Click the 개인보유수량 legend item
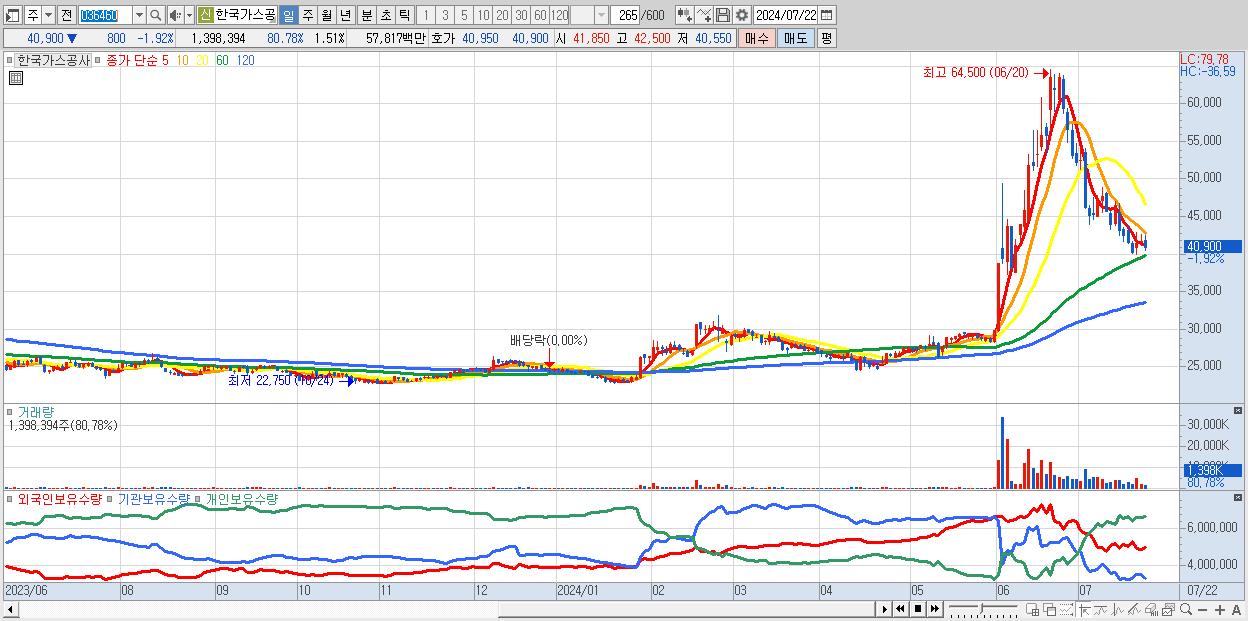The image size is (1248, 621). 241,498
